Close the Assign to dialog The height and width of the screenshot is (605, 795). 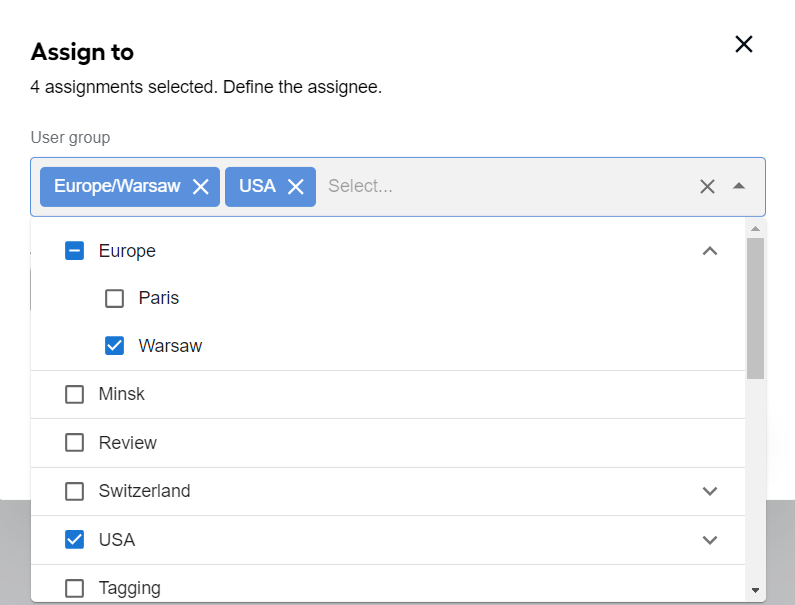coord(744,44)
